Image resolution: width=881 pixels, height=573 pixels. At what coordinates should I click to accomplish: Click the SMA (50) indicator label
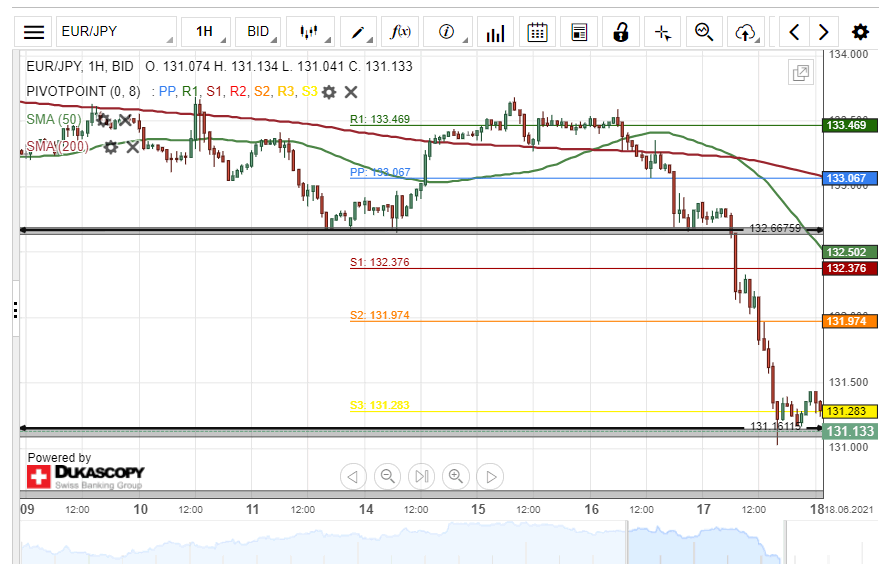point(54,120)
